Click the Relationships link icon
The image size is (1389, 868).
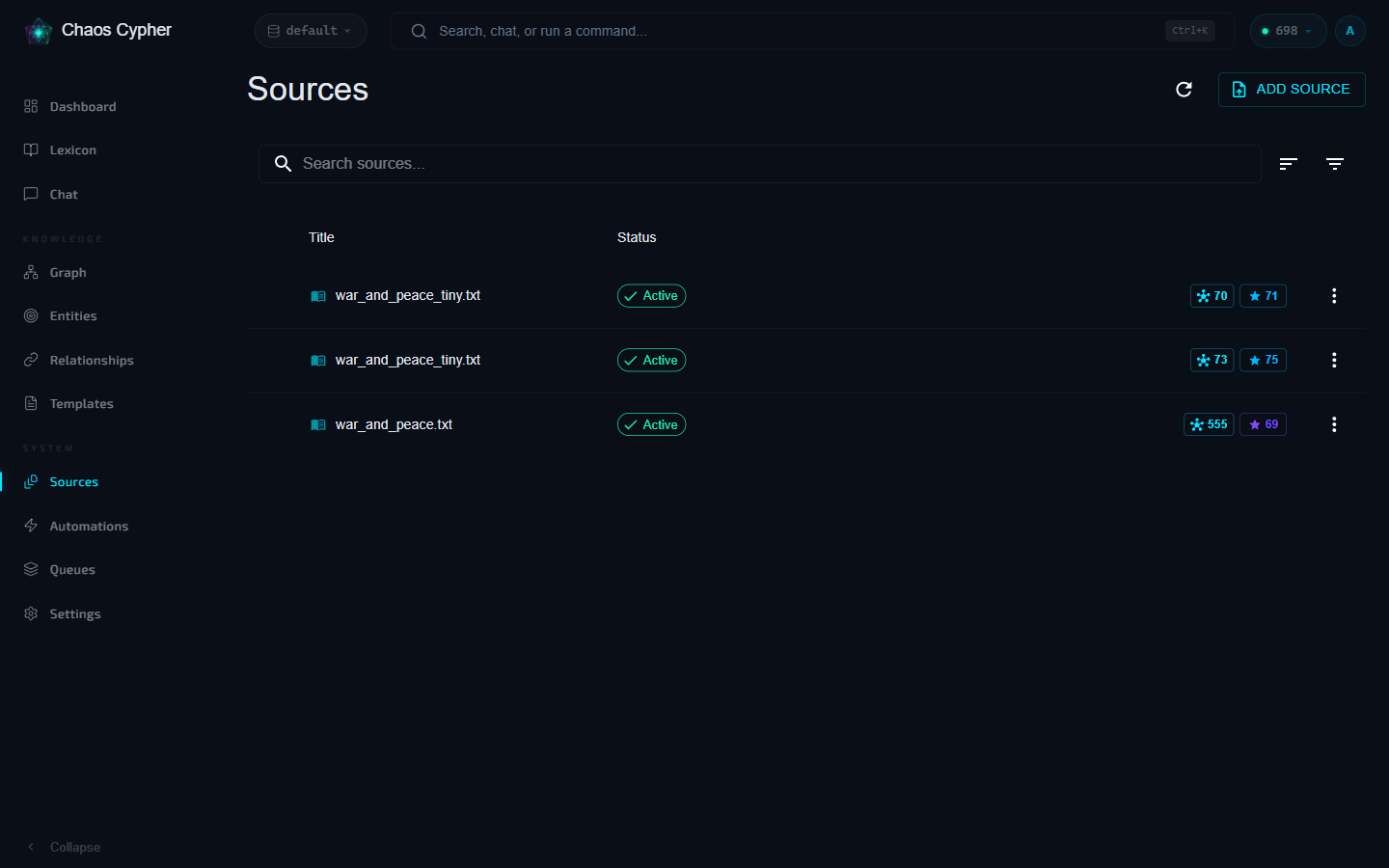coord(31,361)
